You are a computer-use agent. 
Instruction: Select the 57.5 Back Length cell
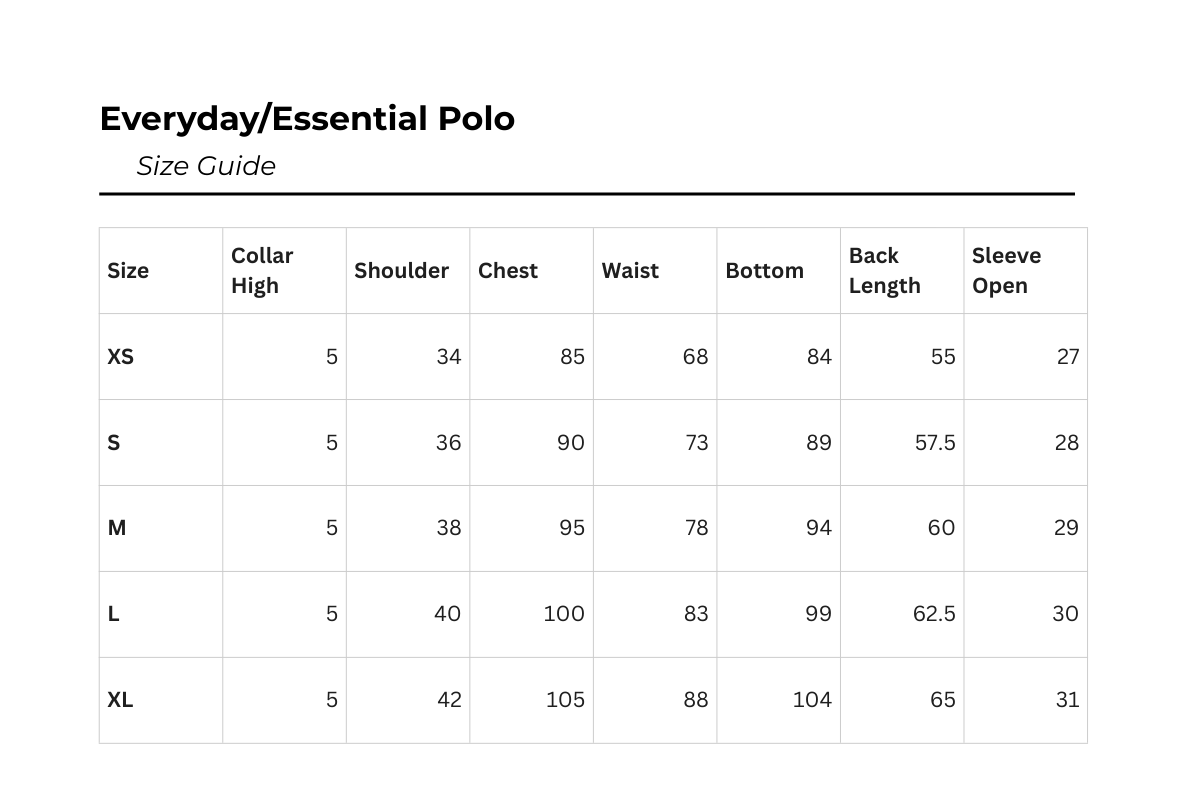[935, 442]
